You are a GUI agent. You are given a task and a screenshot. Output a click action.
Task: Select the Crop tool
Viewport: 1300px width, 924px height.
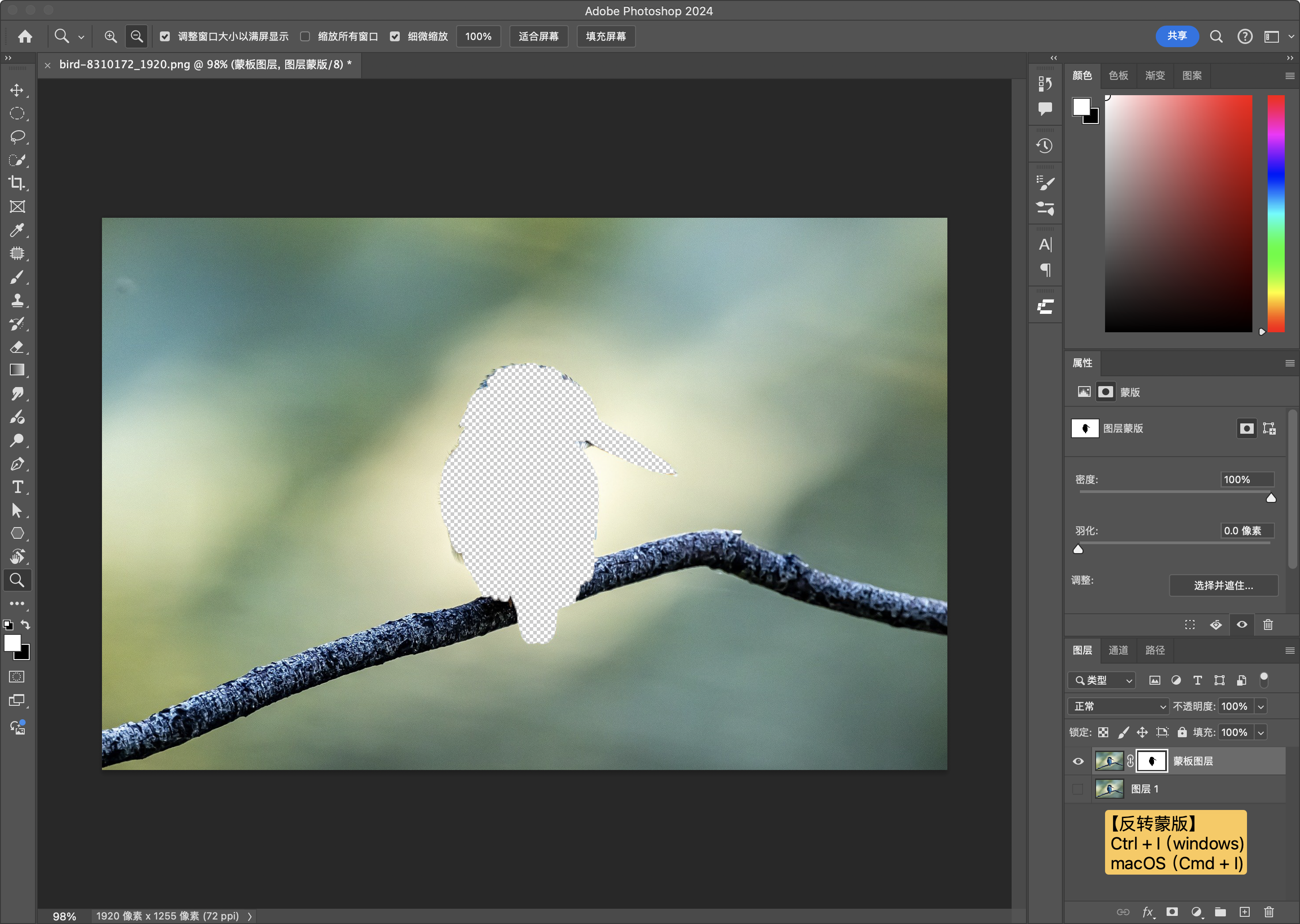point(17,183)
